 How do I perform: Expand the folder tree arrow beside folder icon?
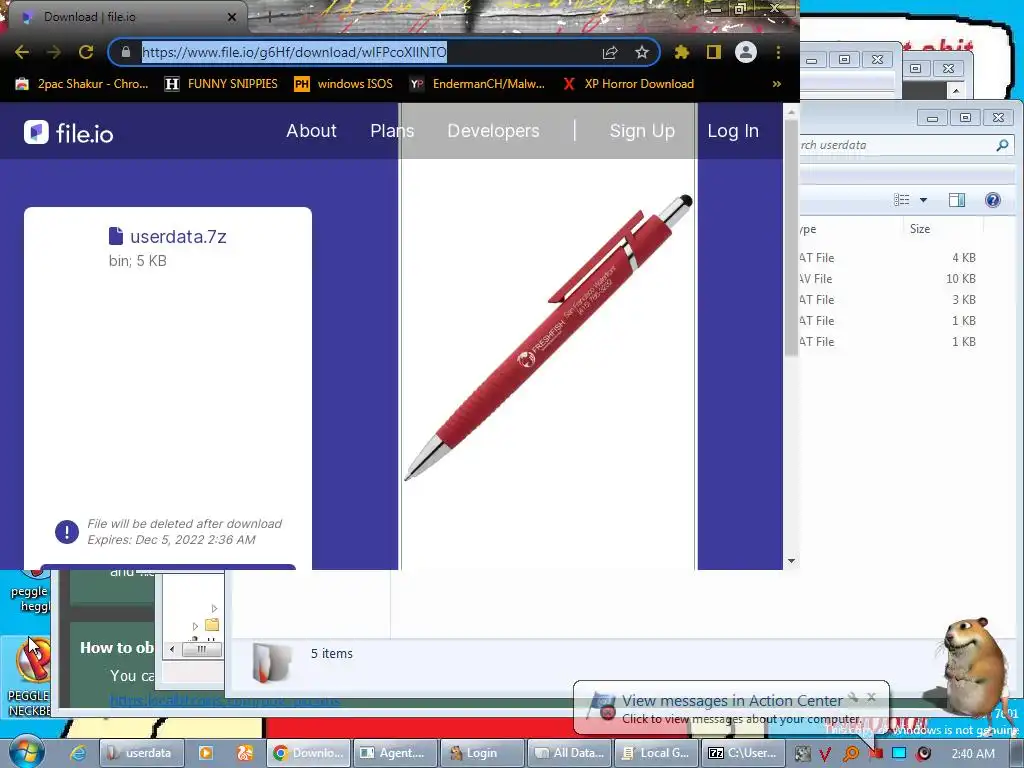pyautogui.click(x=195, y=626)
